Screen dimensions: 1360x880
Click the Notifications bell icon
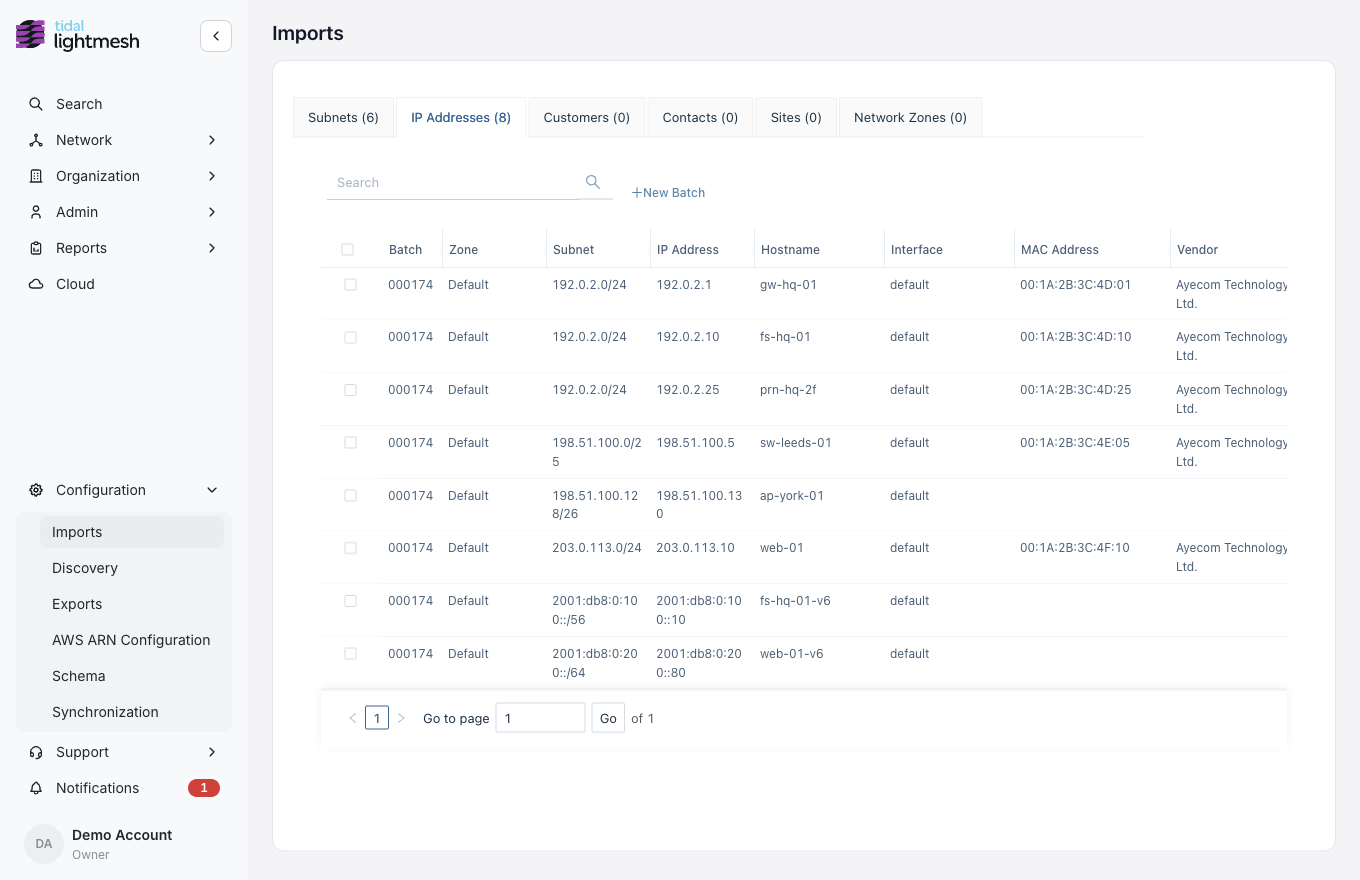36,788
